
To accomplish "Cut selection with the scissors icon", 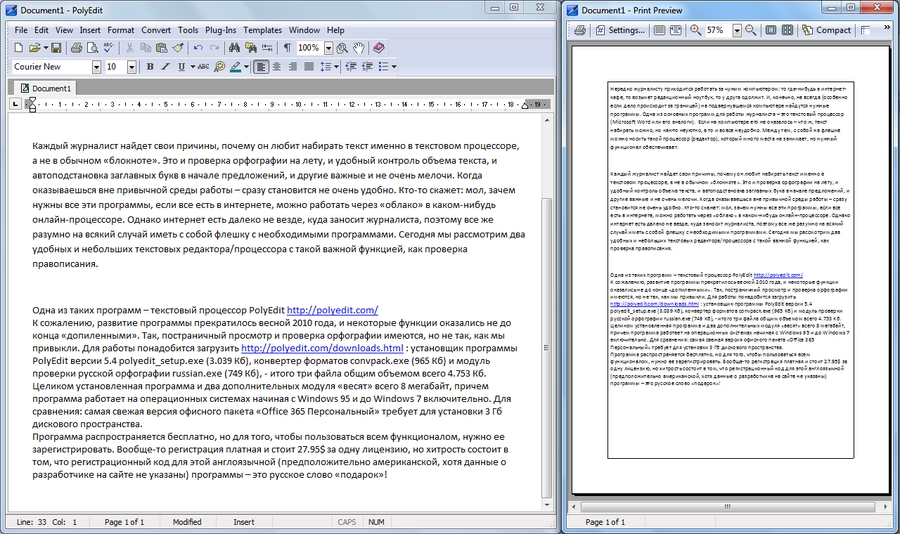I will click(x=129, y=48).
